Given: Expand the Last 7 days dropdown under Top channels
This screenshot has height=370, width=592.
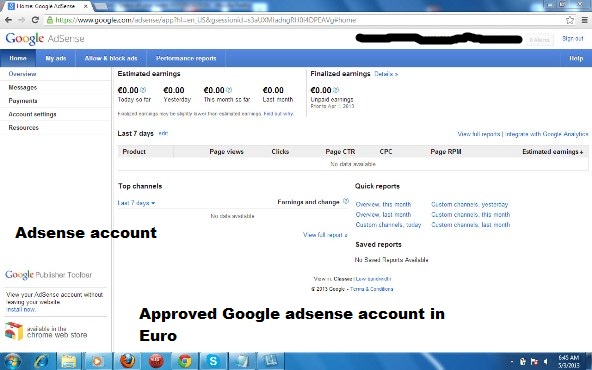Looking at the screenshot, I should click(x=136, y=203).
